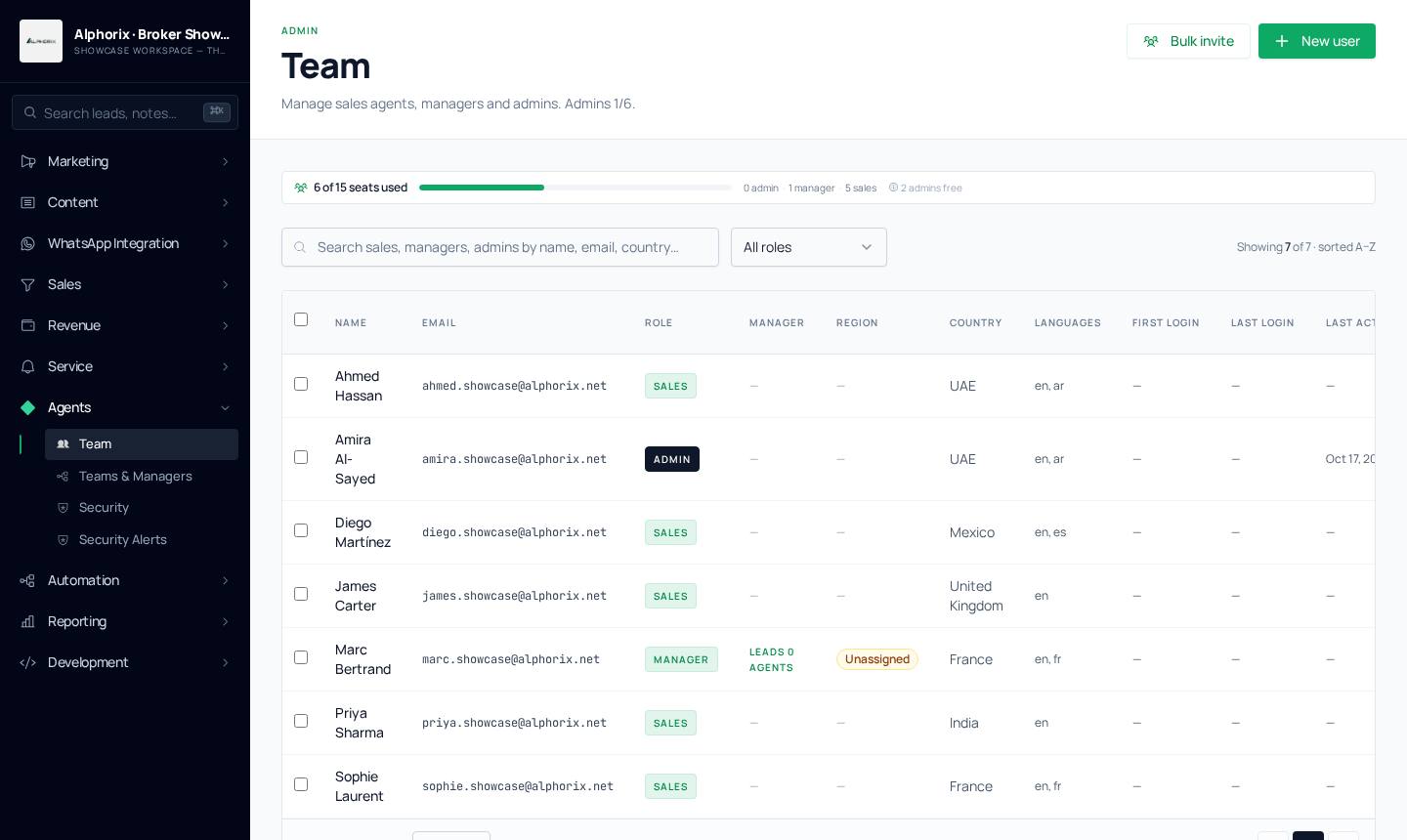Expand the WhatsApp Integration chevron

(226, 243)
